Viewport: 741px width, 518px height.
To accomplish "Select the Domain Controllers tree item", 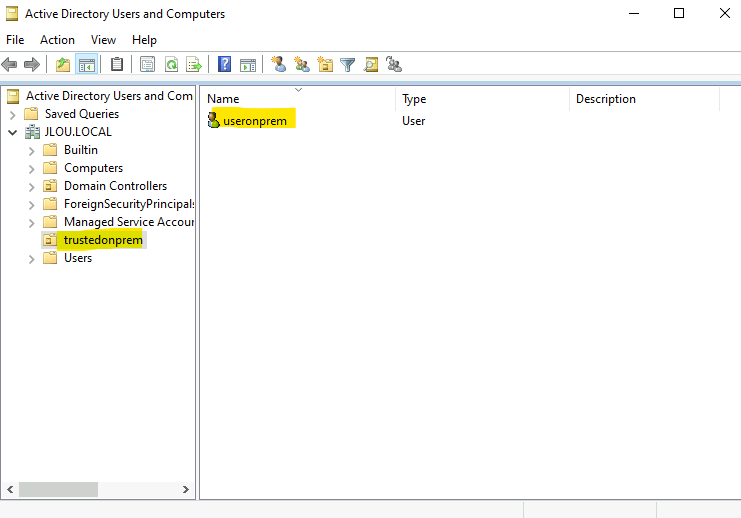I will [115, 186].
